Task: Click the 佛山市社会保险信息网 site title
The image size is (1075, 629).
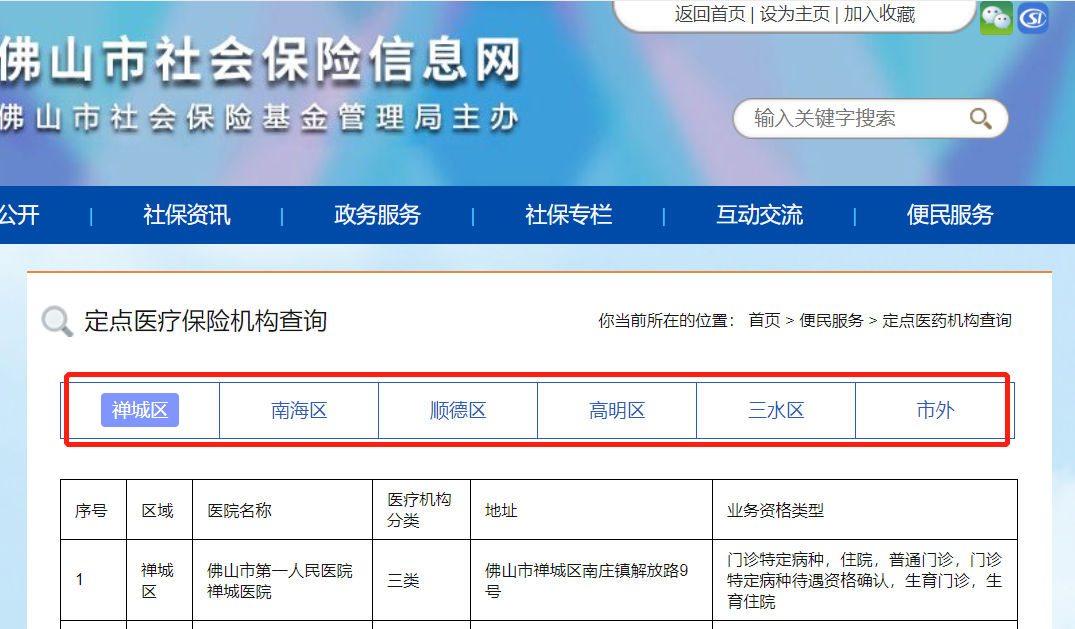Action: tap(261, 60)
